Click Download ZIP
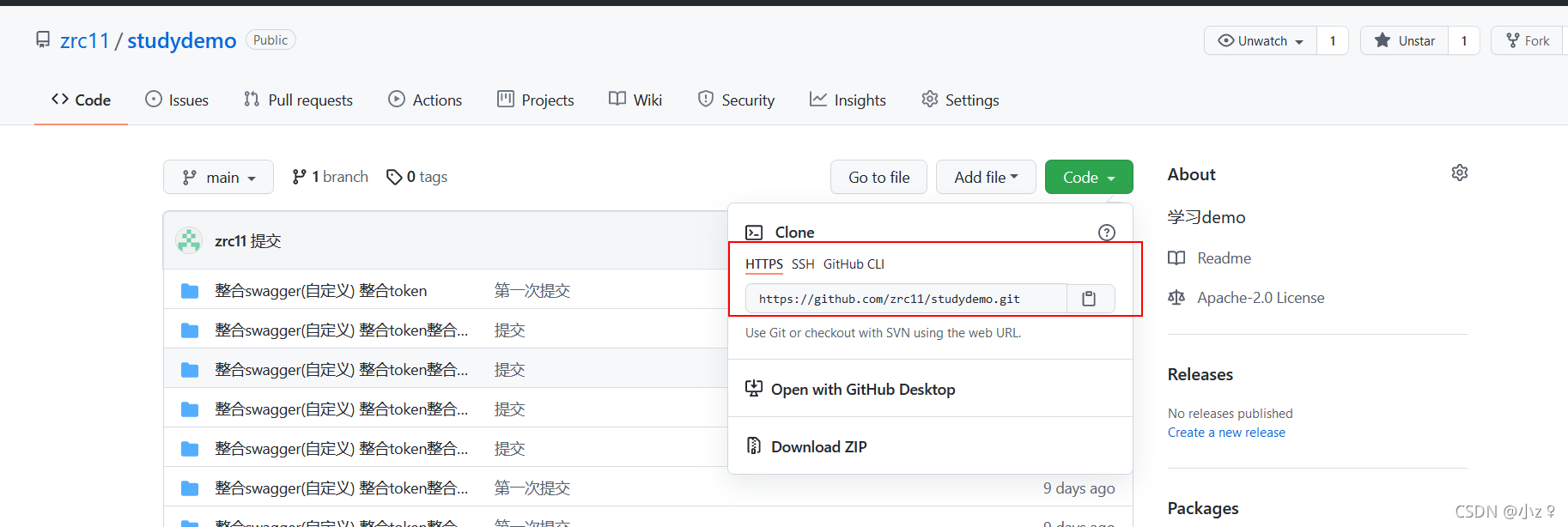The width and height of the screenshot is (1568, 527). click(819, 447)
